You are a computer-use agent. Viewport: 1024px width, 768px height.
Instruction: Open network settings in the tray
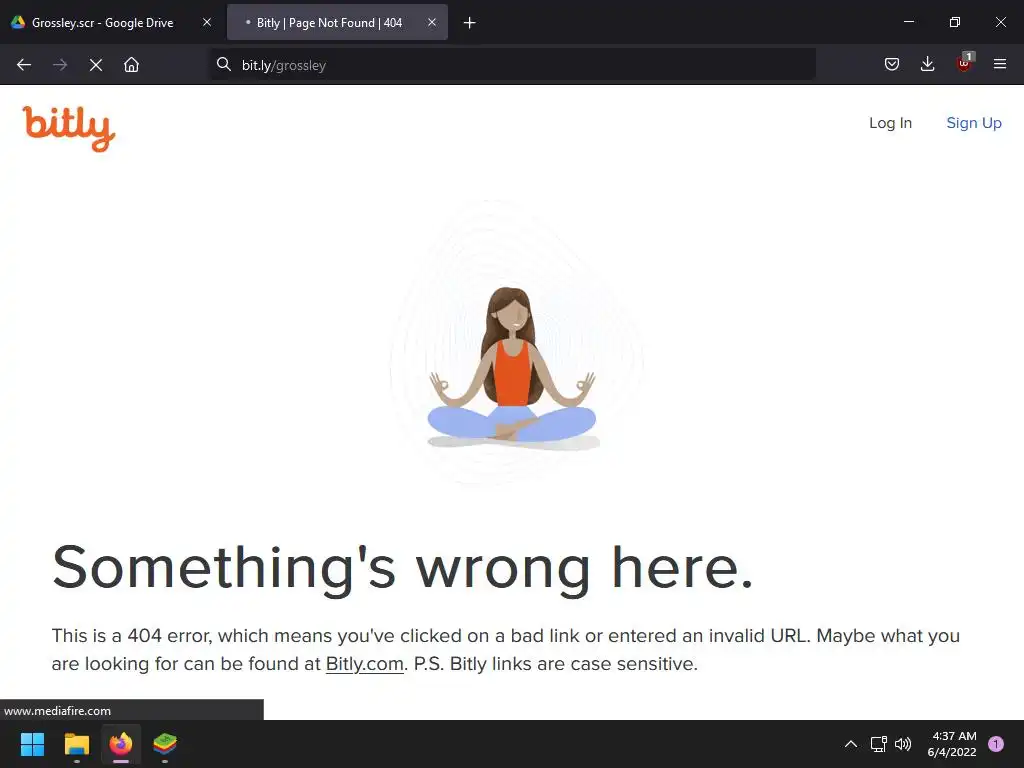pyautogui.click(x=878, y=744)
